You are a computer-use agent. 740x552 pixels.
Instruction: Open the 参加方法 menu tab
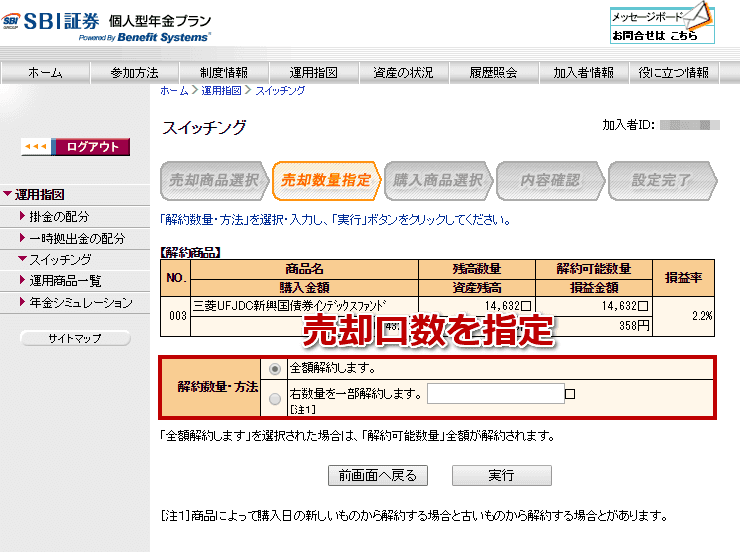coord(135,73)
